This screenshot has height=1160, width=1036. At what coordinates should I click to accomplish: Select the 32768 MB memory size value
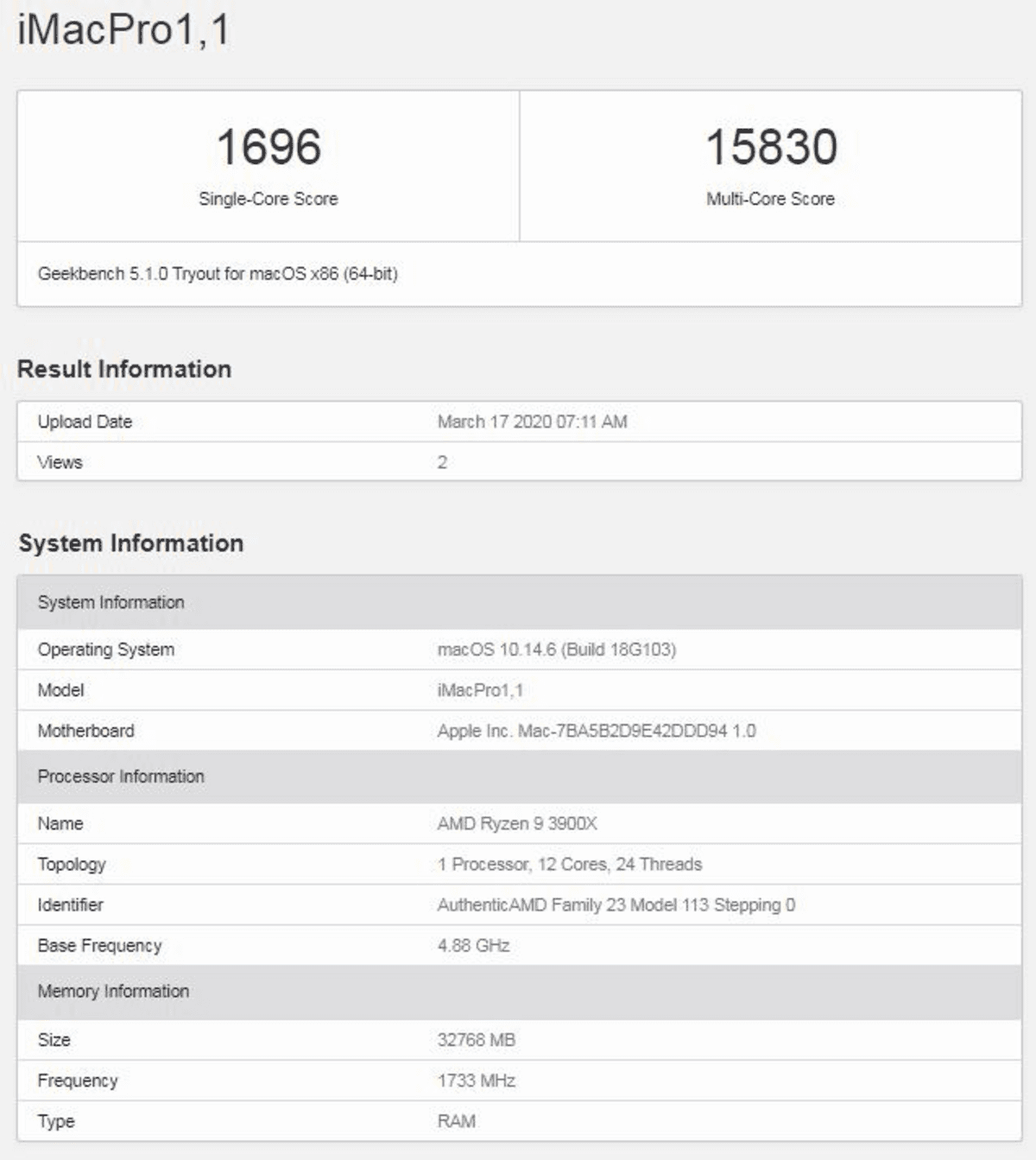tap(477, 1040)
